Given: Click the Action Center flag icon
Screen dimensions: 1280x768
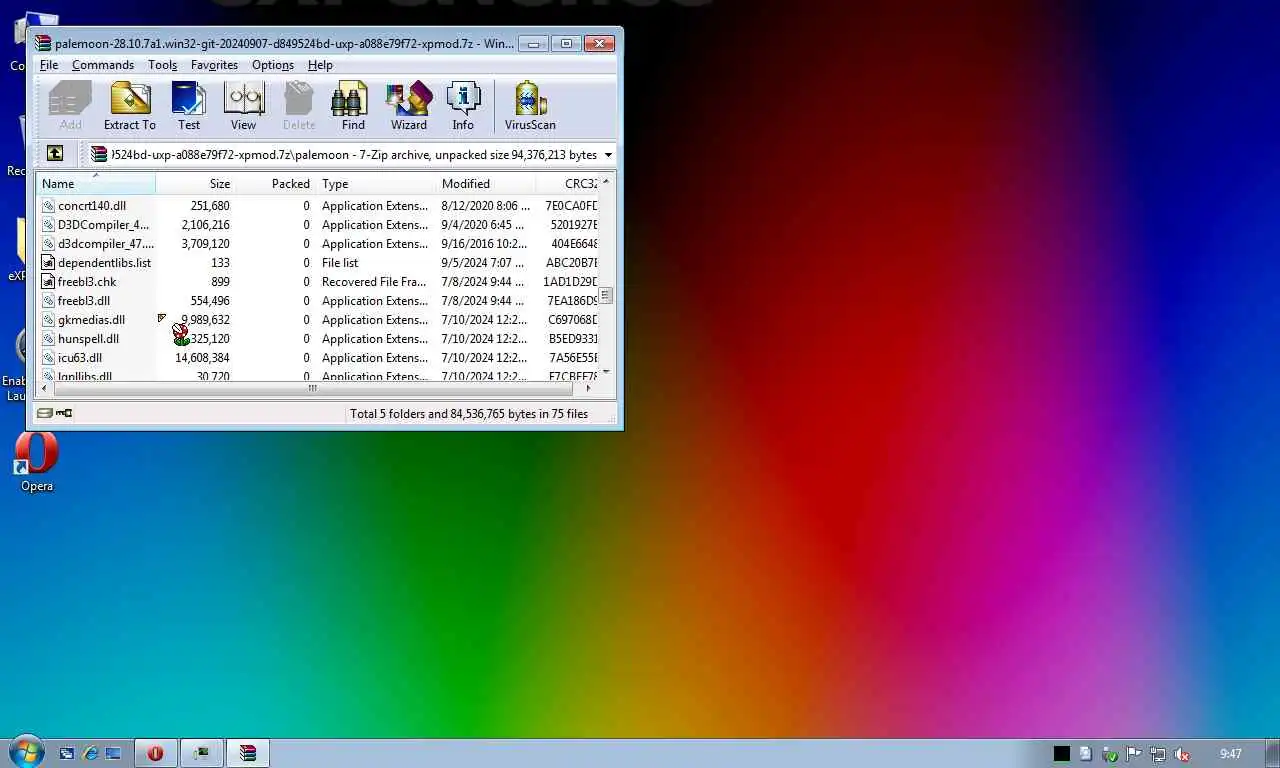Looking at the screenshot, I should (x=1134, y=754).
